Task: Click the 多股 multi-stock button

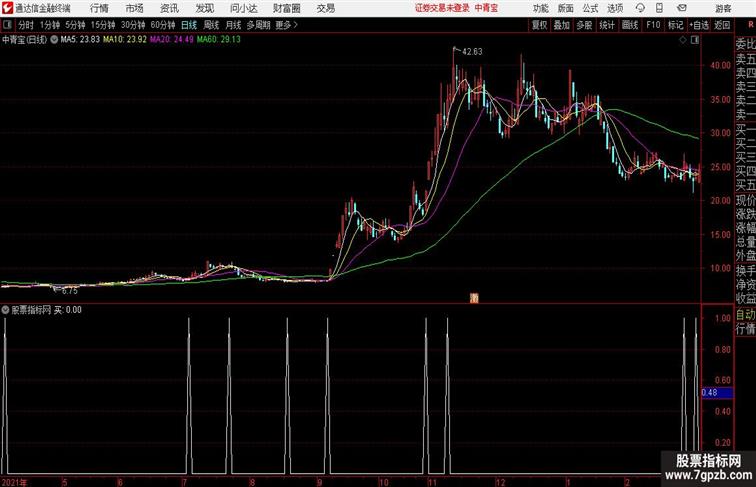Action: point(584,25)
